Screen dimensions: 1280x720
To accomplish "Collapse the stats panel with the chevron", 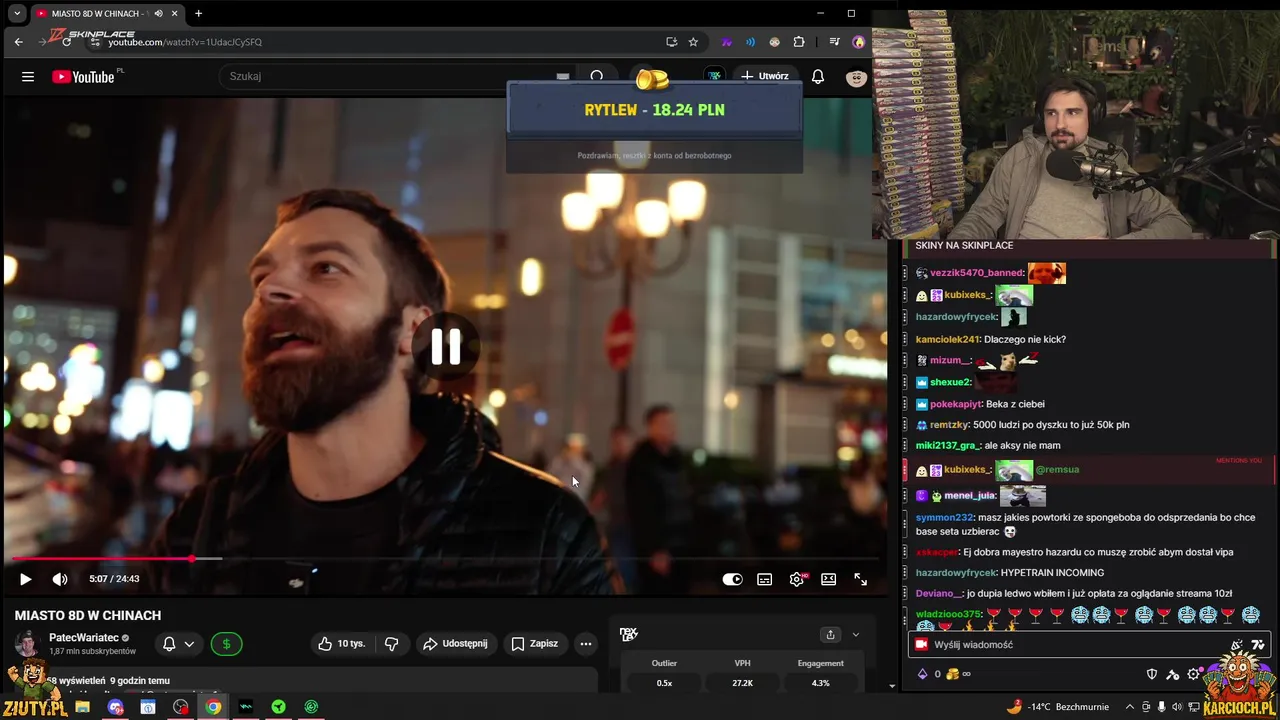I will pos(855,635).
